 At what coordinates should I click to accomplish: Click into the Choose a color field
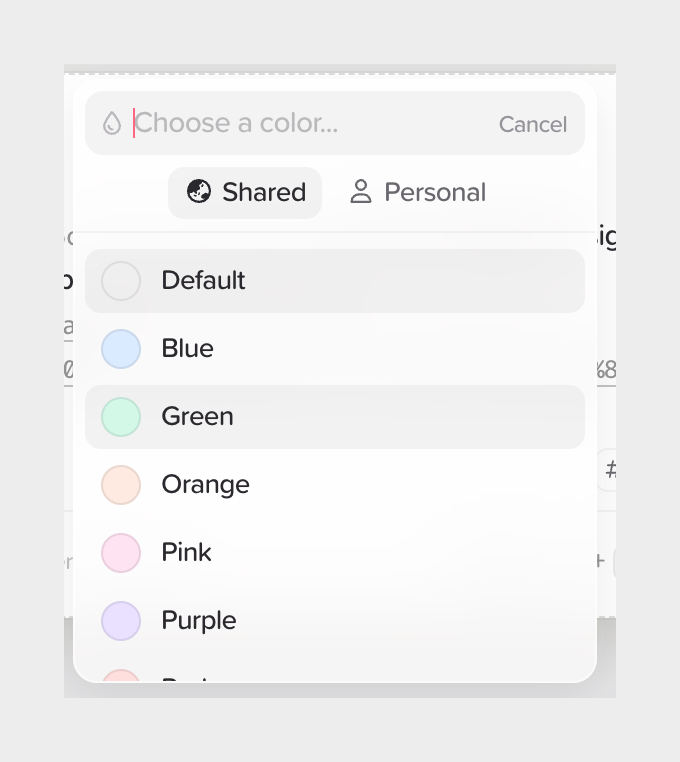(x=310, y=123)
